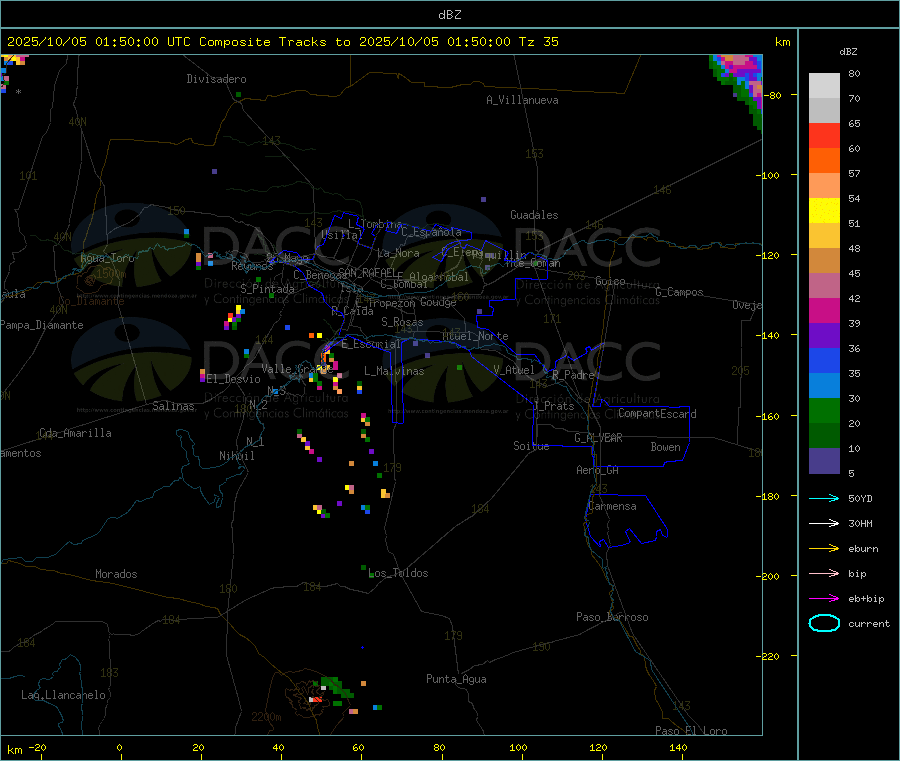Click the red storm cell near Lag.Llancanelo volcano
Image resolution: width=900 pixels, height=761 pixels.
(317, 699)
